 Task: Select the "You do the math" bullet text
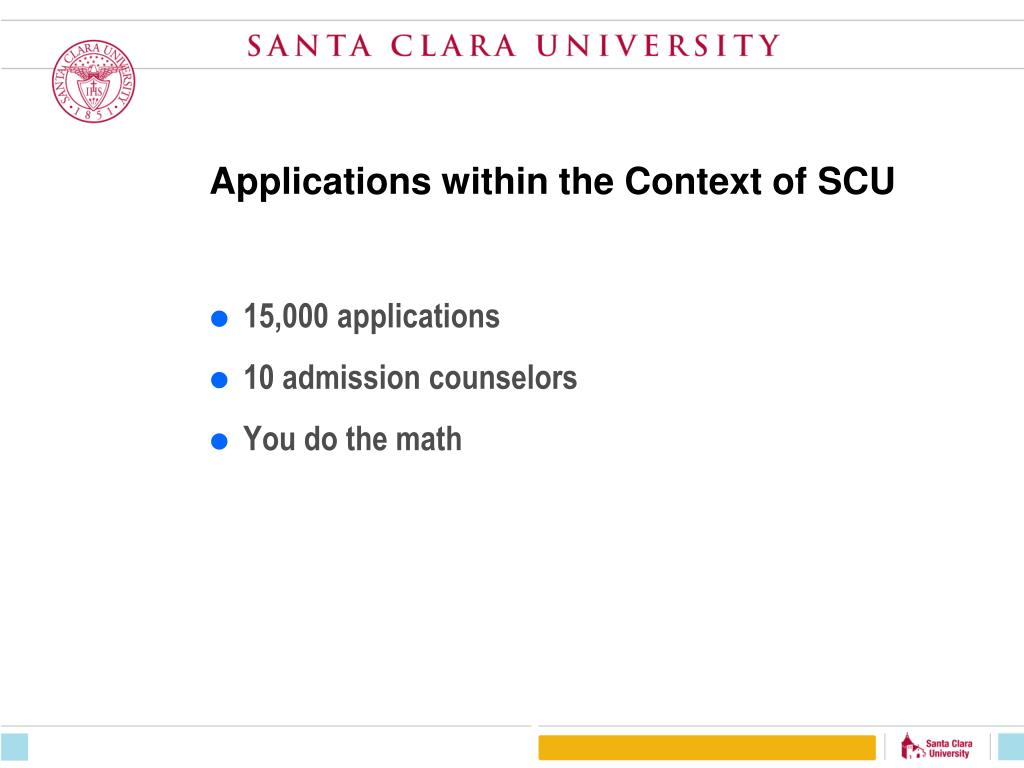coord(353,439)
